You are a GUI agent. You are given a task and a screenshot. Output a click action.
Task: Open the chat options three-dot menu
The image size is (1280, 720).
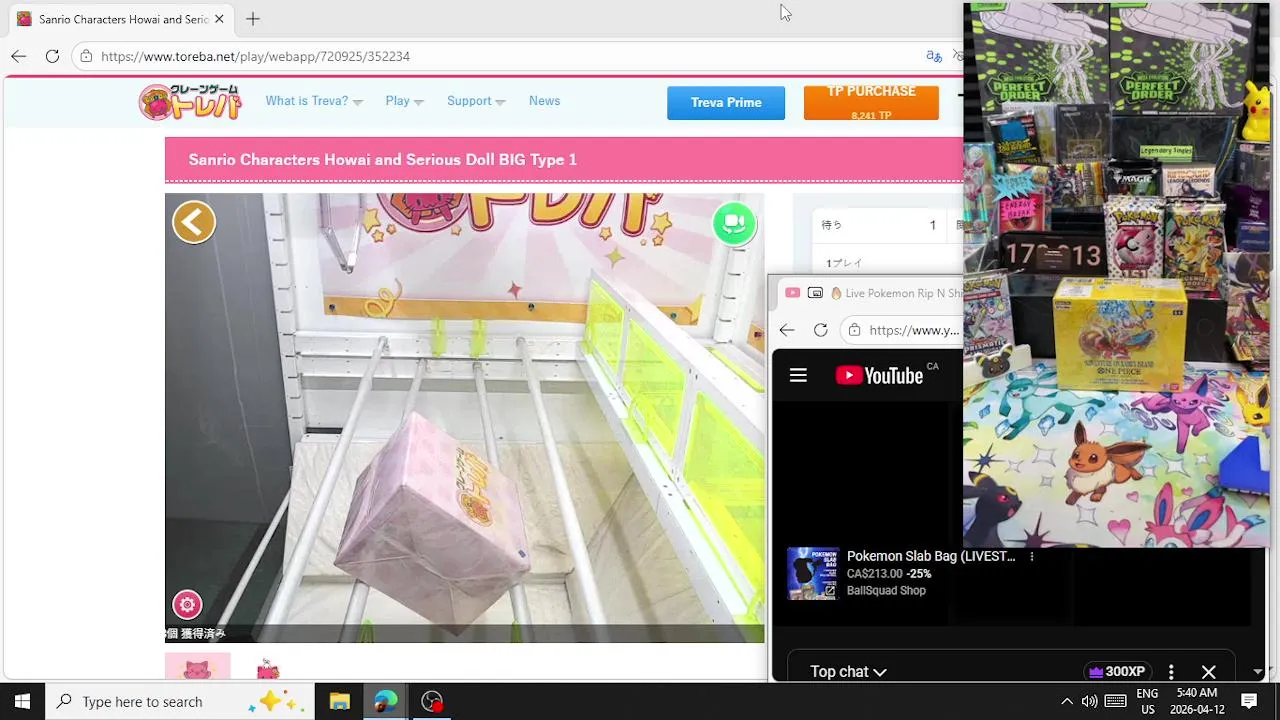1171,672
